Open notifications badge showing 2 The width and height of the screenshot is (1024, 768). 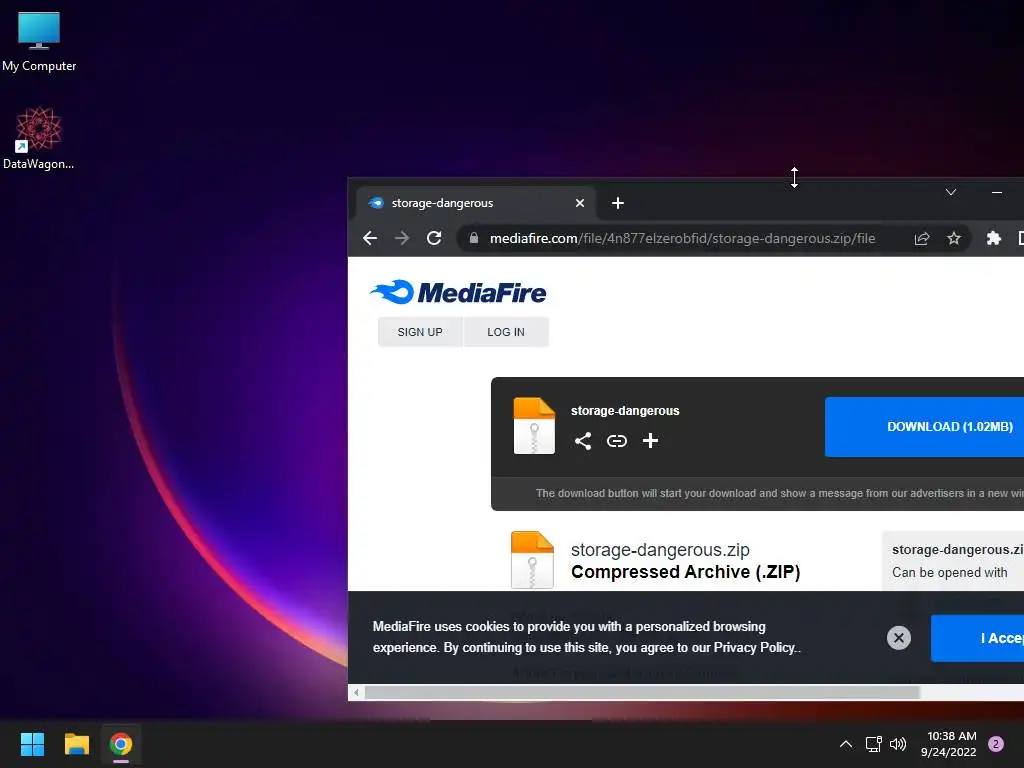[996, 744]
